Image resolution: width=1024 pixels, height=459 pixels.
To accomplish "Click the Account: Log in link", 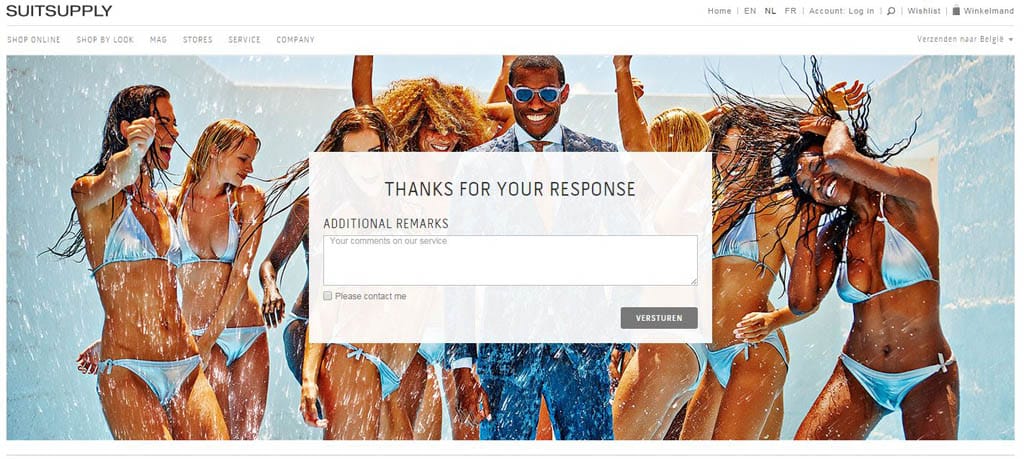I will [x=842, y=11].
